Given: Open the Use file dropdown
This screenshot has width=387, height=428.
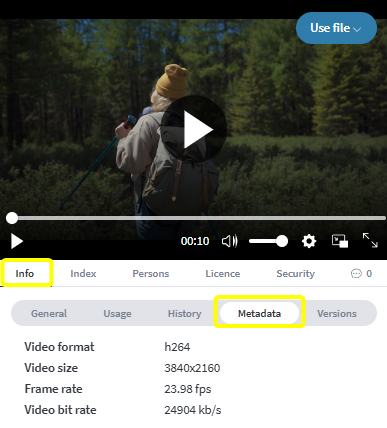Looking at the screenshot, I should [336, 28].
